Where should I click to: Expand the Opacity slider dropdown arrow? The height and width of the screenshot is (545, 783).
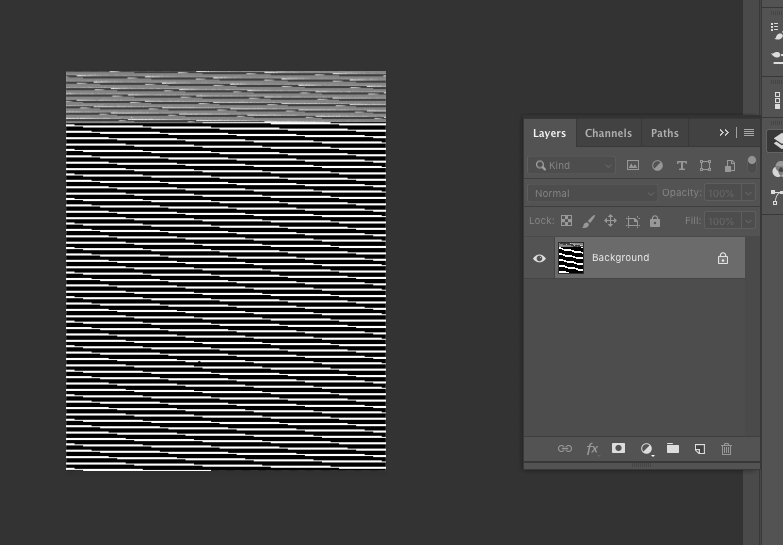(748, 193)
